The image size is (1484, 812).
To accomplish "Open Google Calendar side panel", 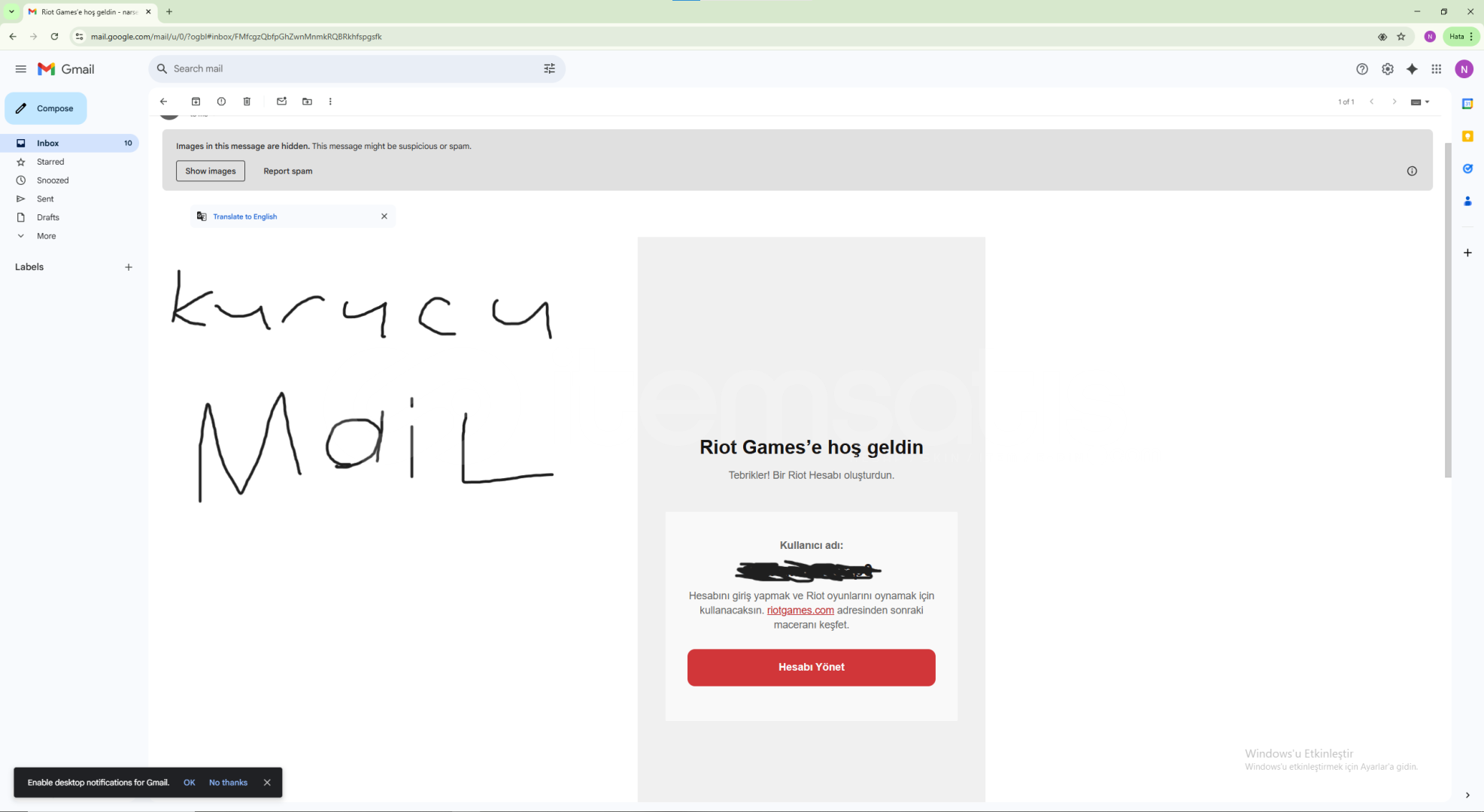I will 1467,104.
